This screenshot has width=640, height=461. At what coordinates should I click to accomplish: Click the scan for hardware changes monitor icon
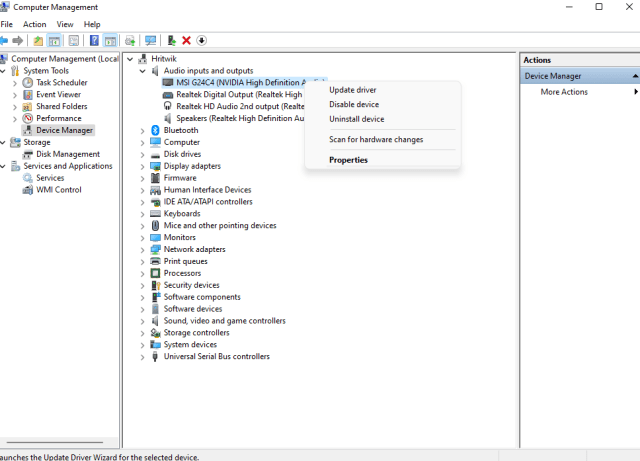150,41
